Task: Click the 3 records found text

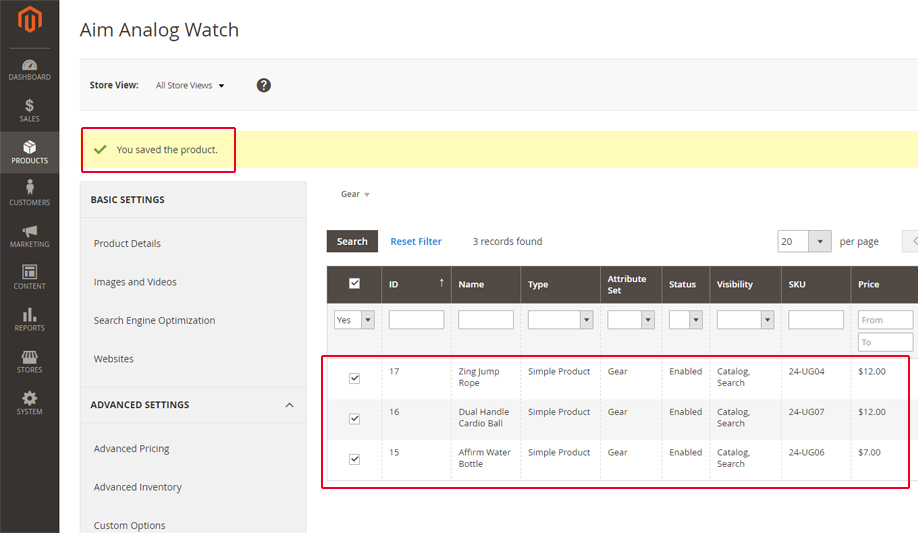Action: click(508, 241)
